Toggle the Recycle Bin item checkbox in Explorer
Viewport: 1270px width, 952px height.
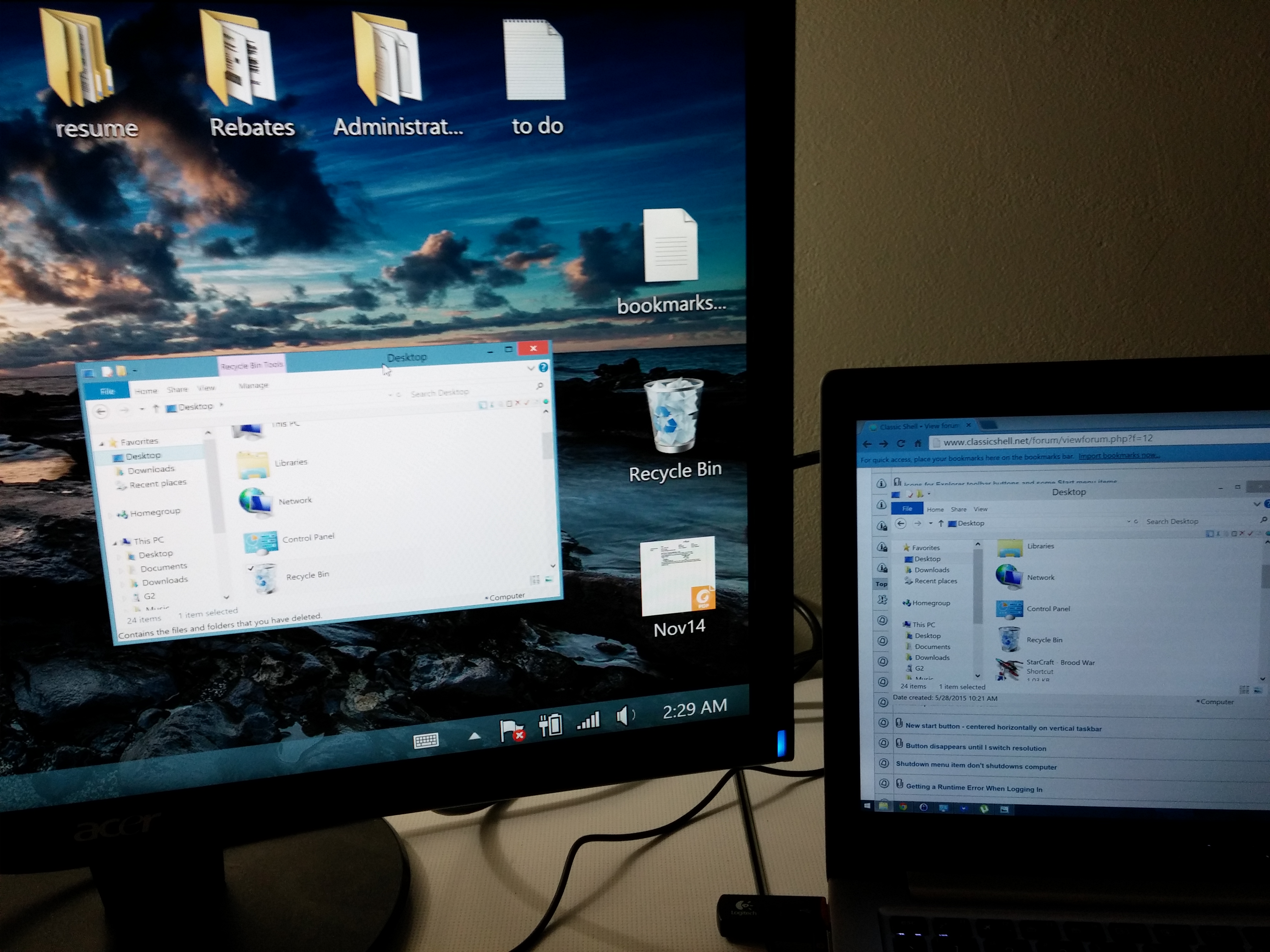click(250, 568)
